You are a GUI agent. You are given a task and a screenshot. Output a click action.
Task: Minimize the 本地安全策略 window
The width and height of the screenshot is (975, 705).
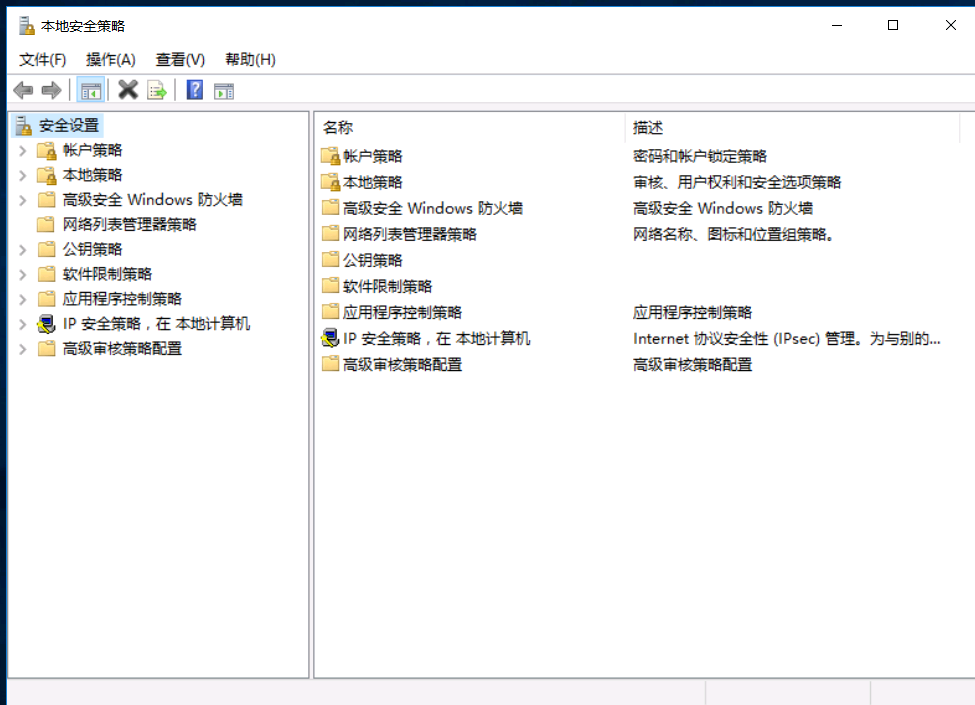coord(837,25)
